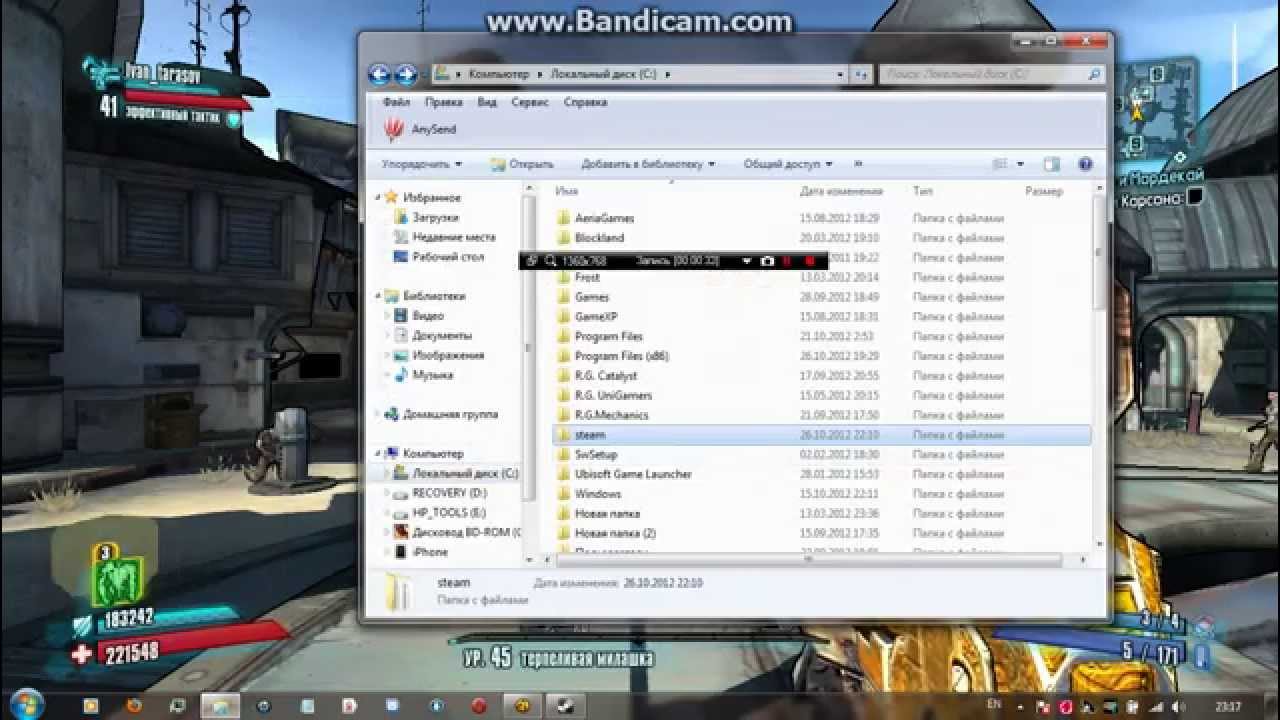Open the Упорядочить dropdown
This screenshot has width=1280, height=720.
pos(421,164)
